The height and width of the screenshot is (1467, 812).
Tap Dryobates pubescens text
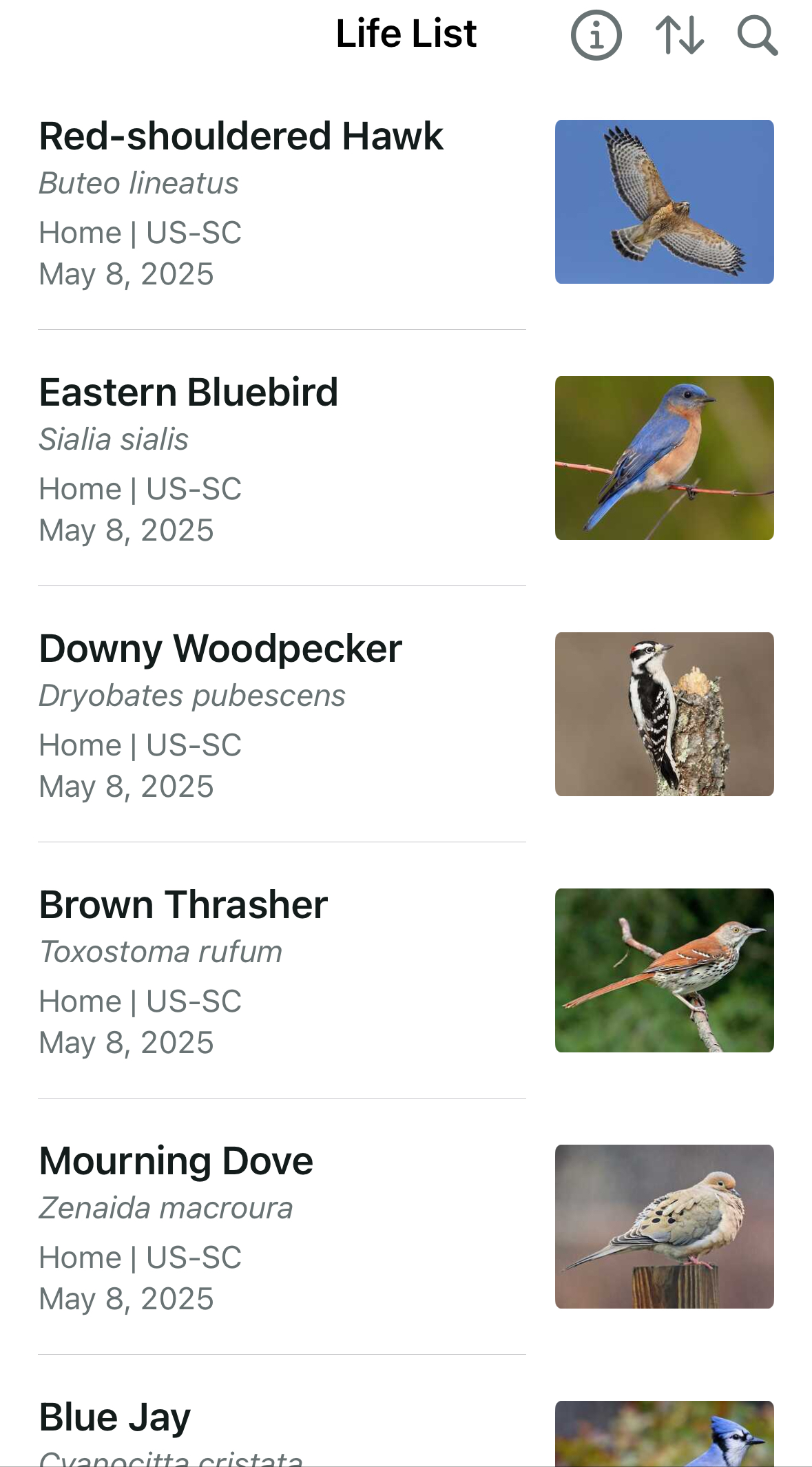coord(192,696)
